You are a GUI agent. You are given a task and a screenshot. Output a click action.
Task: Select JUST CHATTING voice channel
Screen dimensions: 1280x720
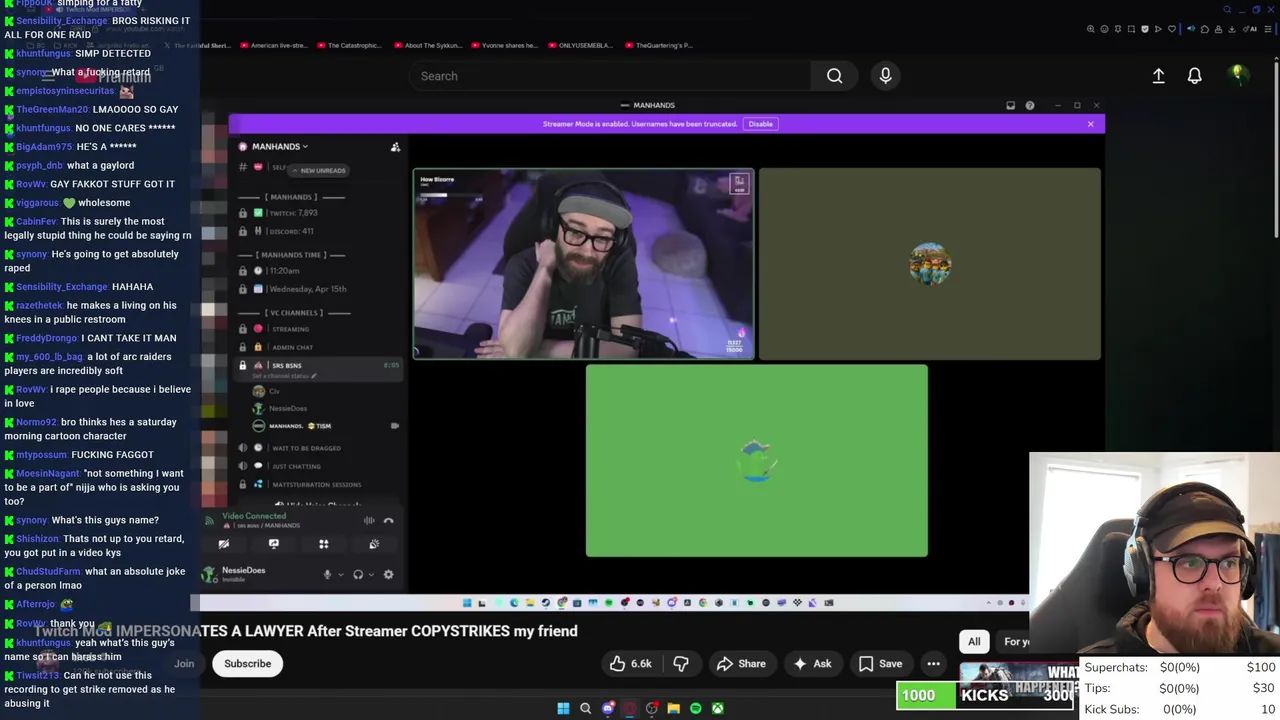(x=296, y=466)
